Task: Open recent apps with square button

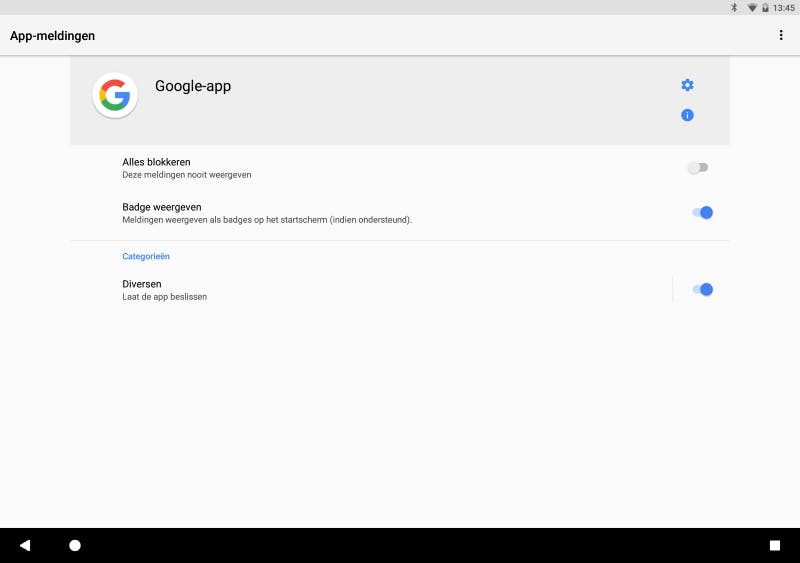Action: (x=774, y=545)
